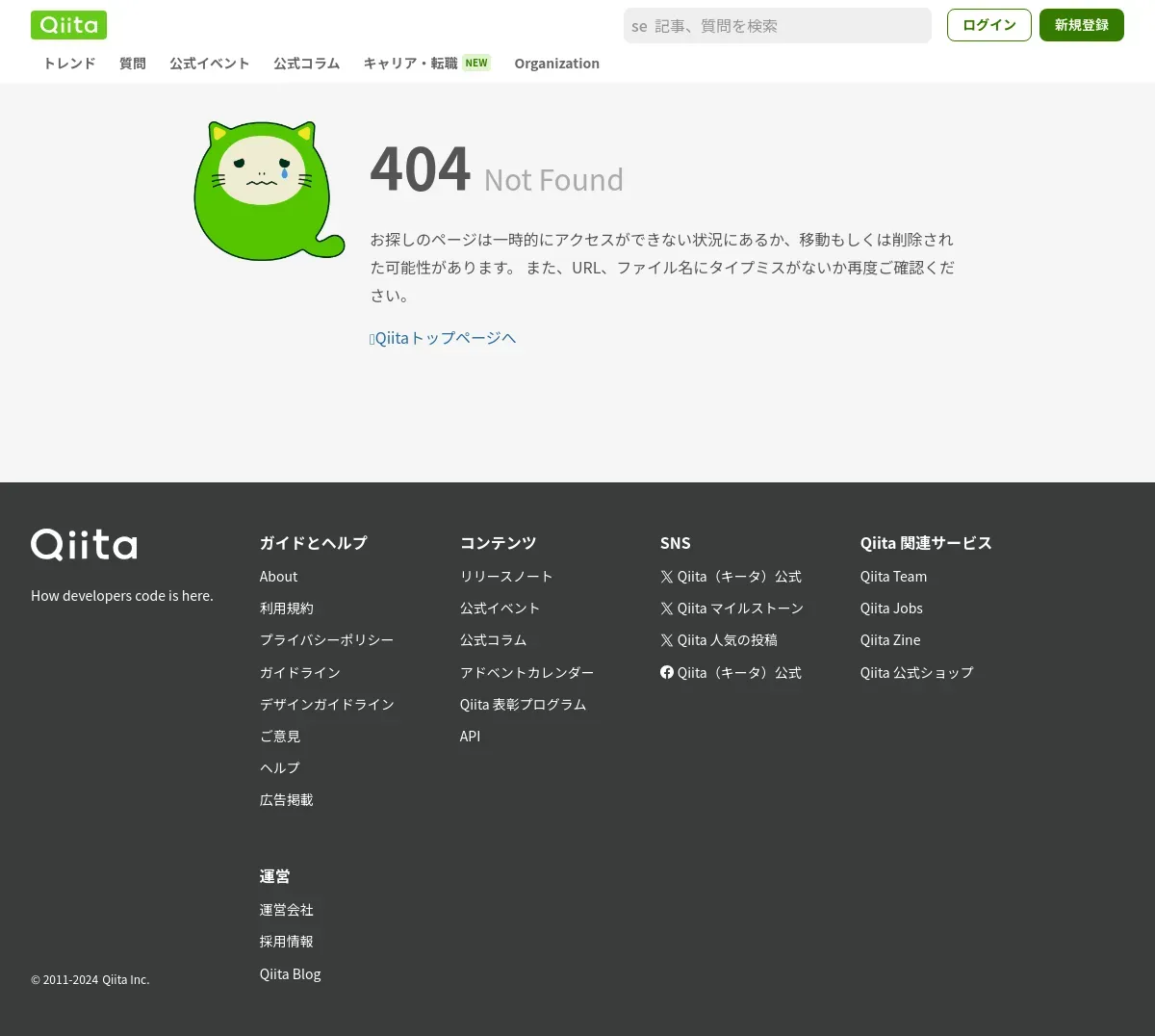Open 公式コラム under コンテンツ in footer
Image resolution: width=1155 pixels, height=1036 pixels.
tap(493, 640)
